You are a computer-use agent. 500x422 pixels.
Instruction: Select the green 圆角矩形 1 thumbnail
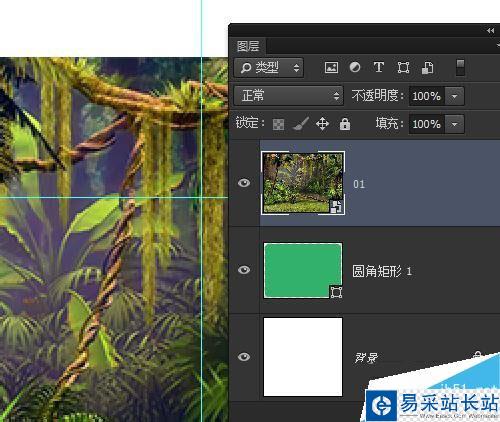coord(303,270)
